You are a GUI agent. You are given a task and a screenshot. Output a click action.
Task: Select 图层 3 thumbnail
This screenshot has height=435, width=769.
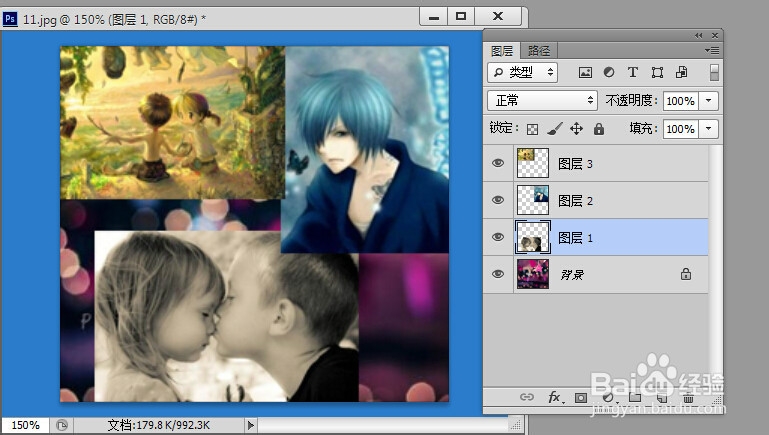[533, 163]
